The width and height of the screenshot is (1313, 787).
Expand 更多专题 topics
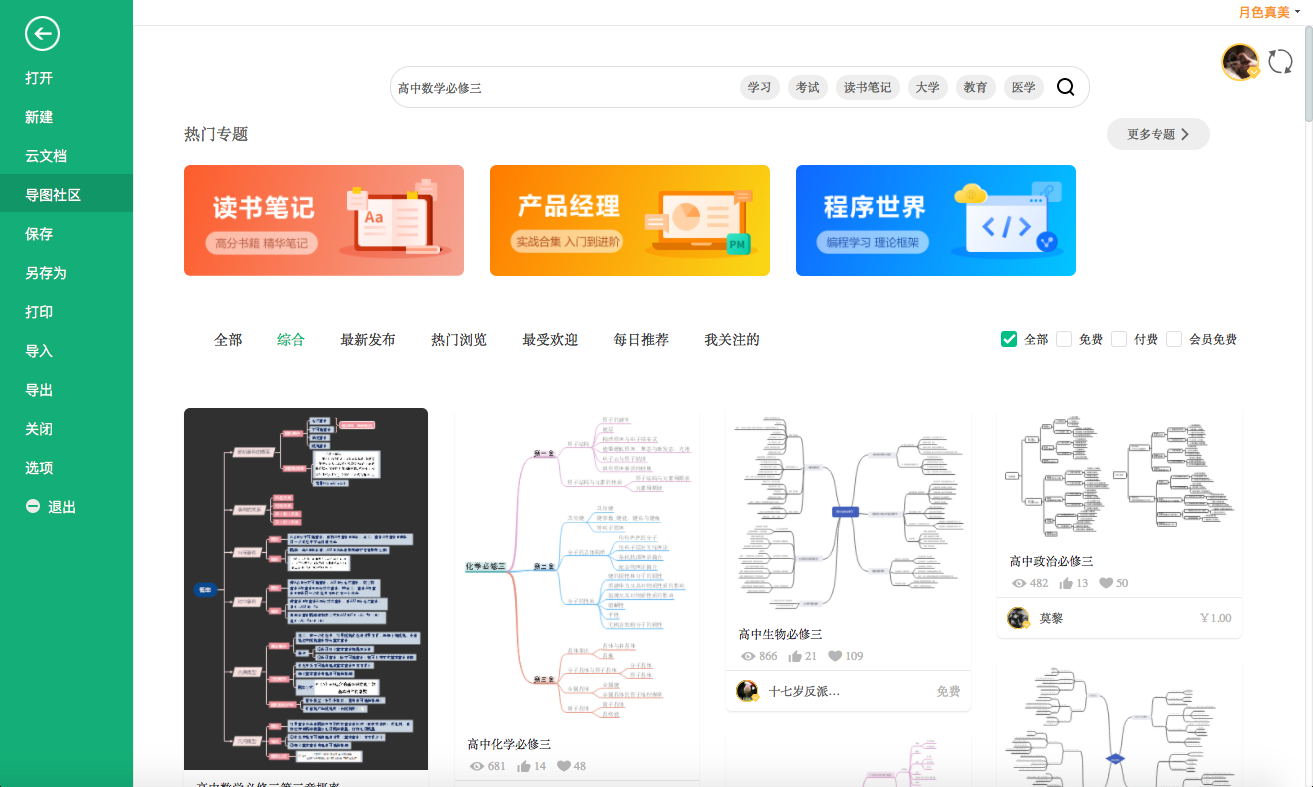(1158, 134)
